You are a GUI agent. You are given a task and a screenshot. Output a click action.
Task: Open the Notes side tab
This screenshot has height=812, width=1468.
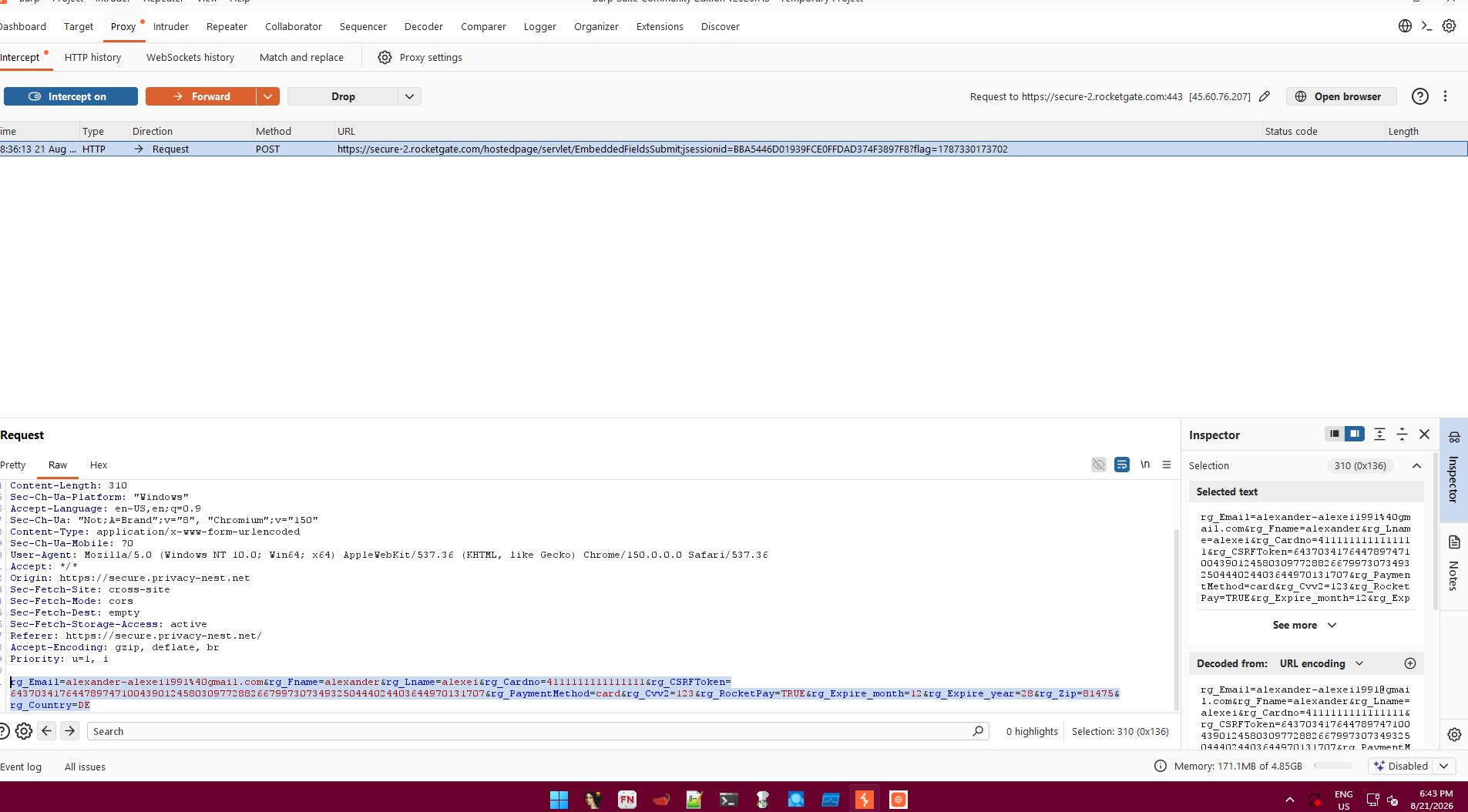[1453, 564]
